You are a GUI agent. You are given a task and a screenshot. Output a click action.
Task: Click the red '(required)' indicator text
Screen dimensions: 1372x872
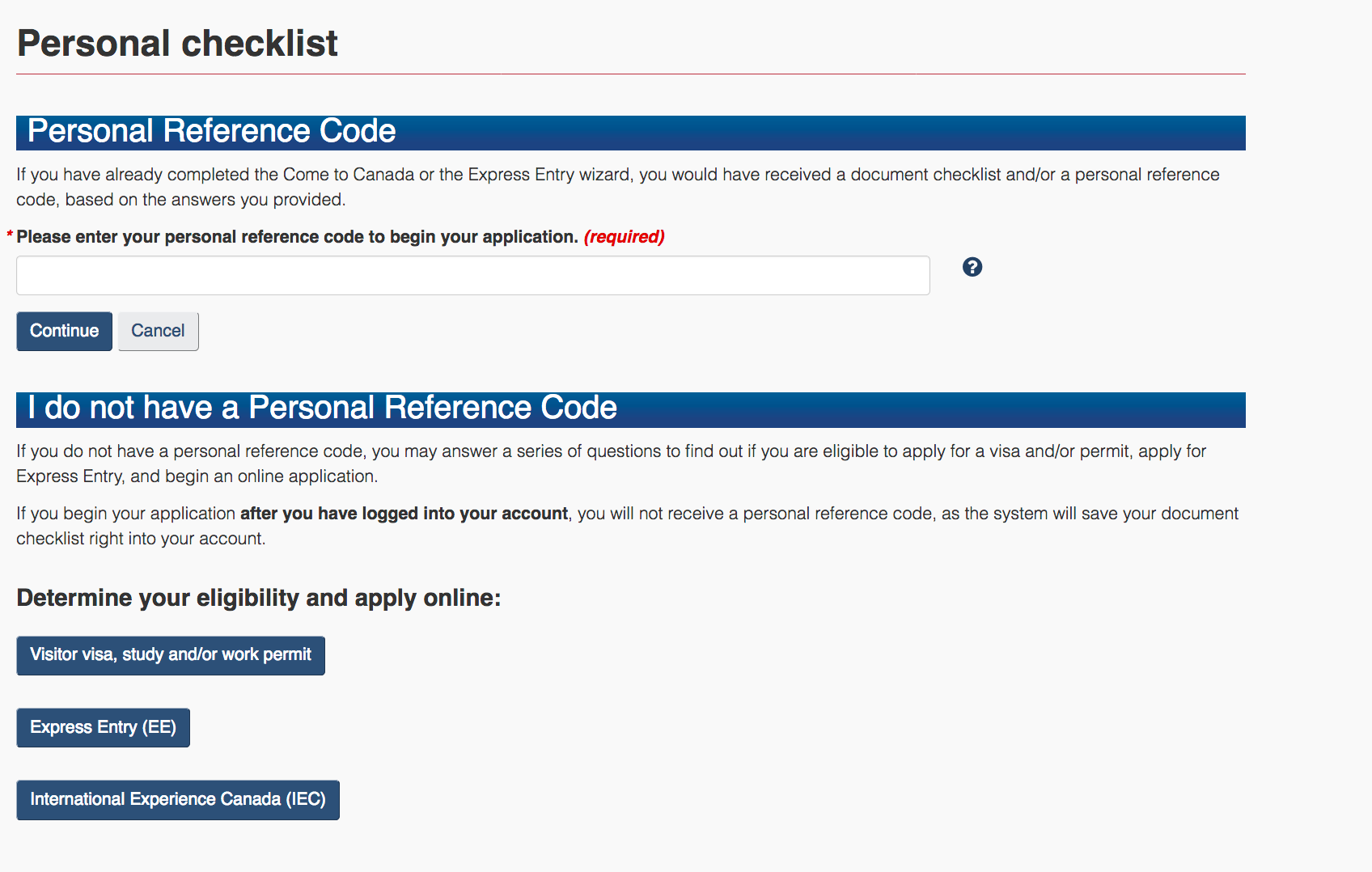pos(625,237)
